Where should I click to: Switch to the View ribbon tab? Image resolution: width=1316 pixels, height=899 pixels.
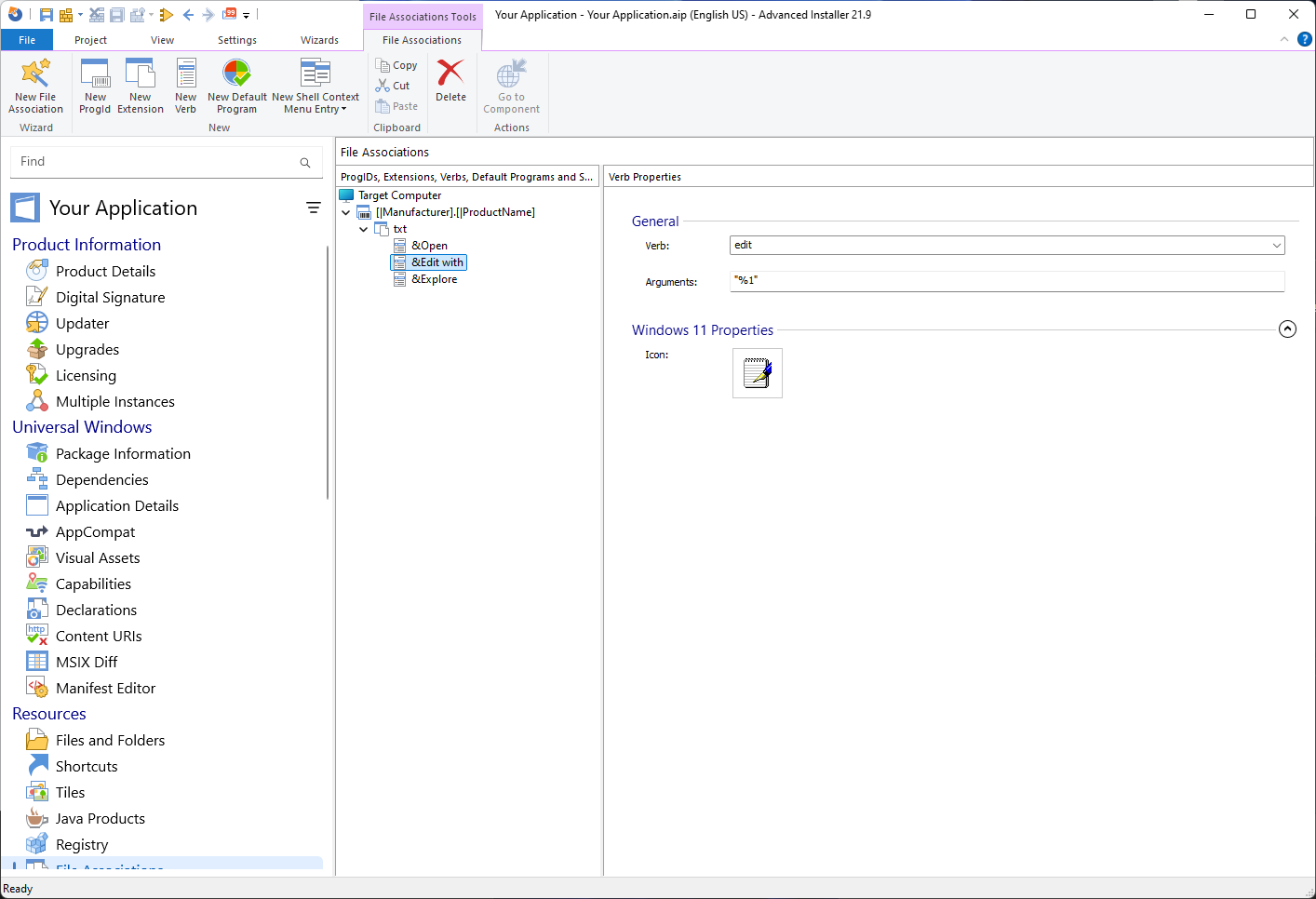(x=162, y=40)
